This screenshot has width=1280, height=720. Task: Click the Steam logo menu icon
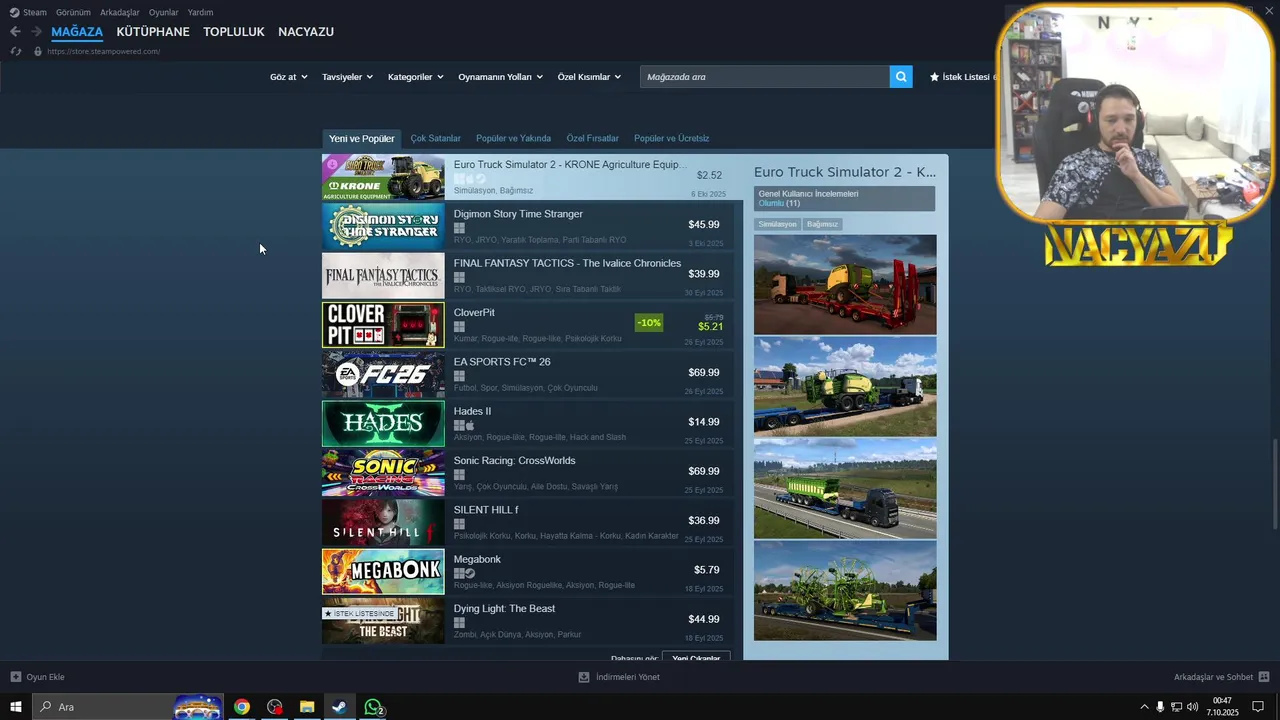(14, 13)
